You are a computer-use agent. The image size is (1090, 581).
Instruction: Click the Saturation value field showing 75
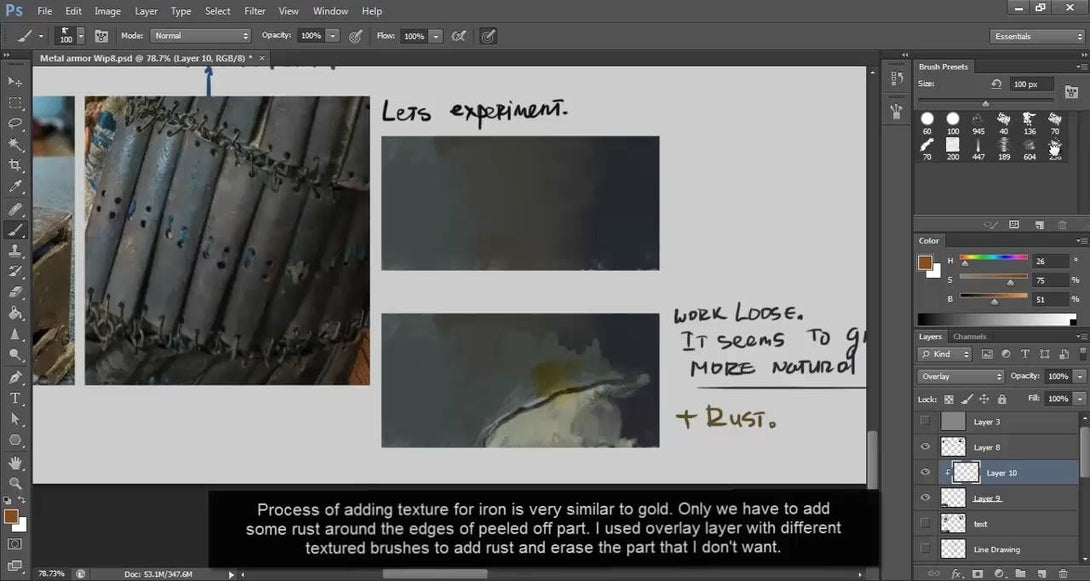(x=1048, y=280)
